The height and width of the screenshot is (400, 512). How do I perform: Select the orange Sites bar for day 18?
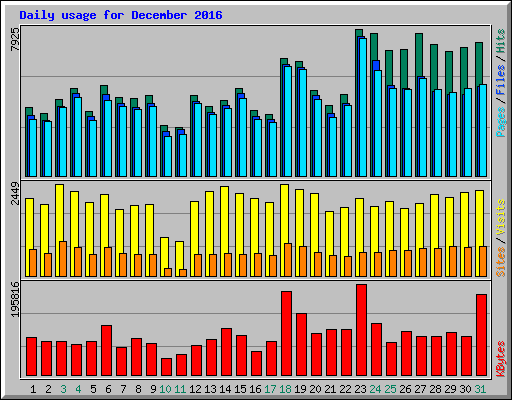click(288, 260)
